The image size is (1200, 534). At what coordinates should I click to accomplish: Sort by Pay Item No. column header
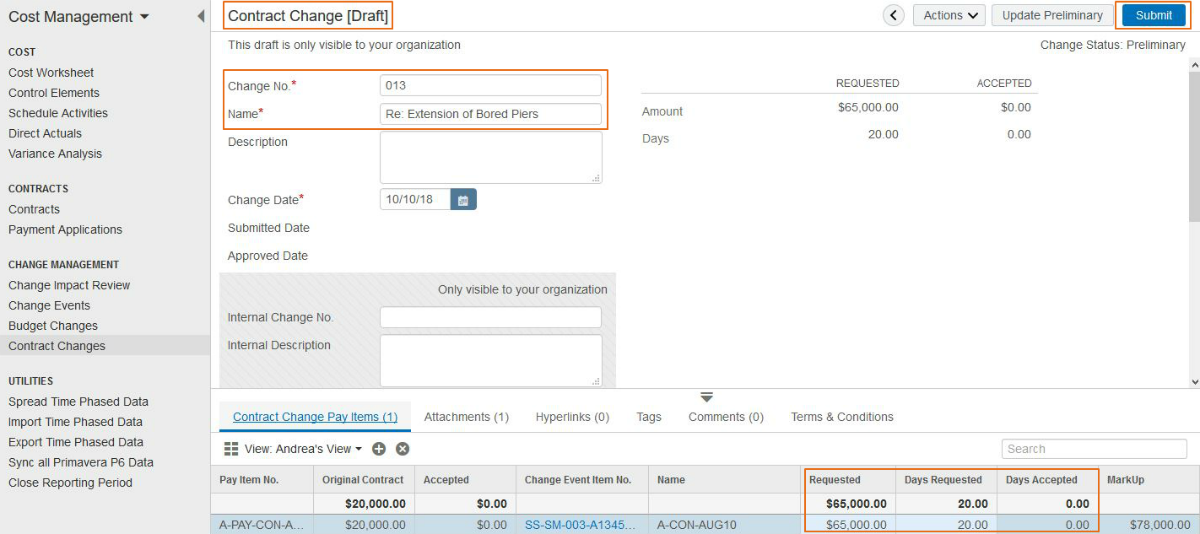tap(262, 480)
